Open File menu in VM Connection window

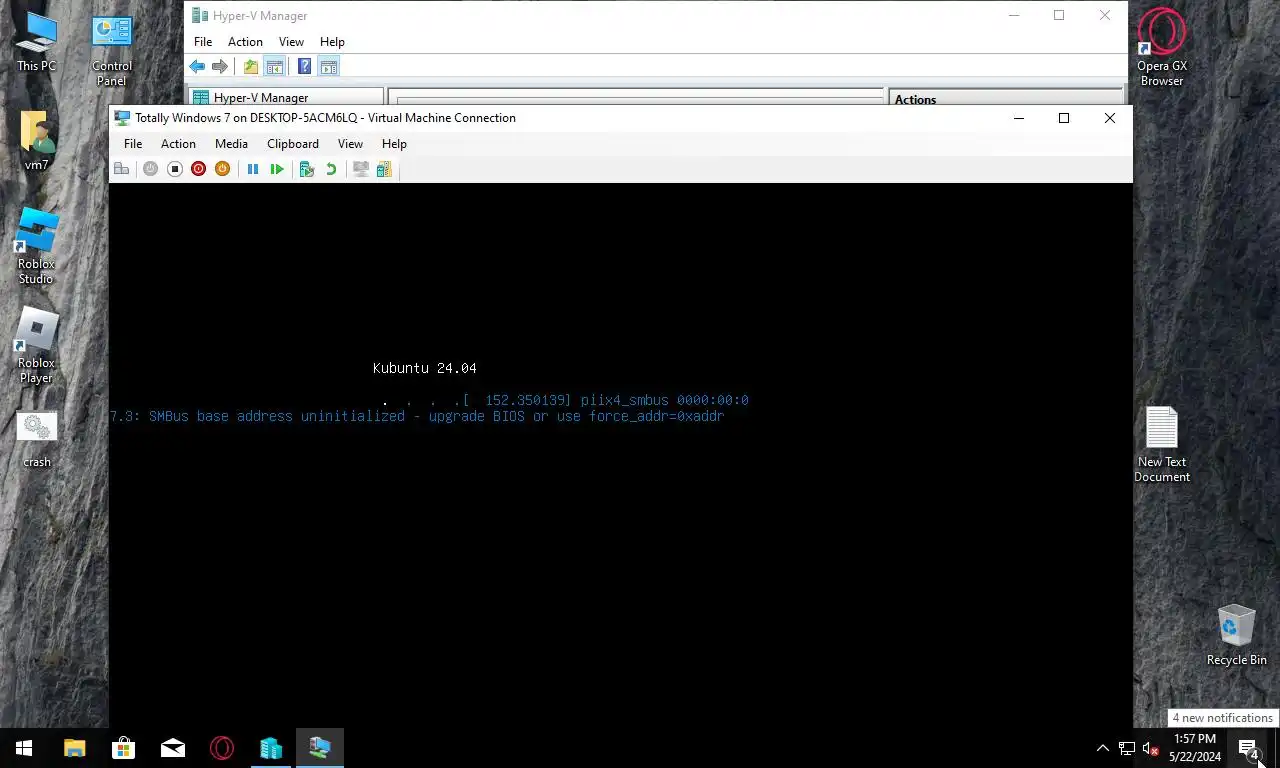[133, 144]
